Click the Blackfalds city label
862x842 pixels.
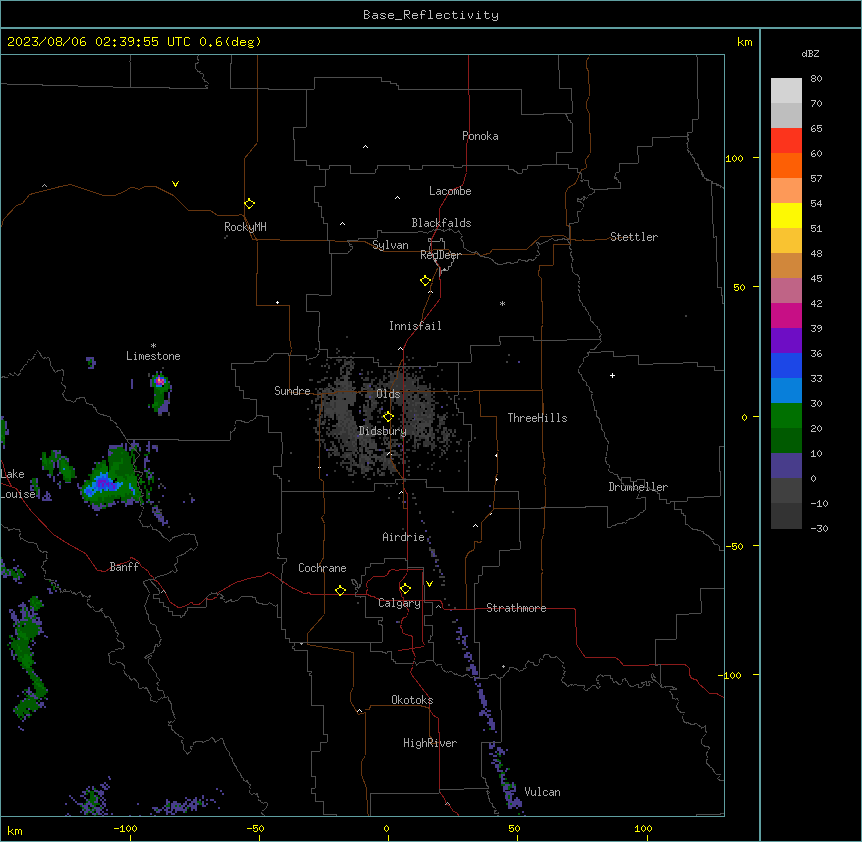pos(441,223)
